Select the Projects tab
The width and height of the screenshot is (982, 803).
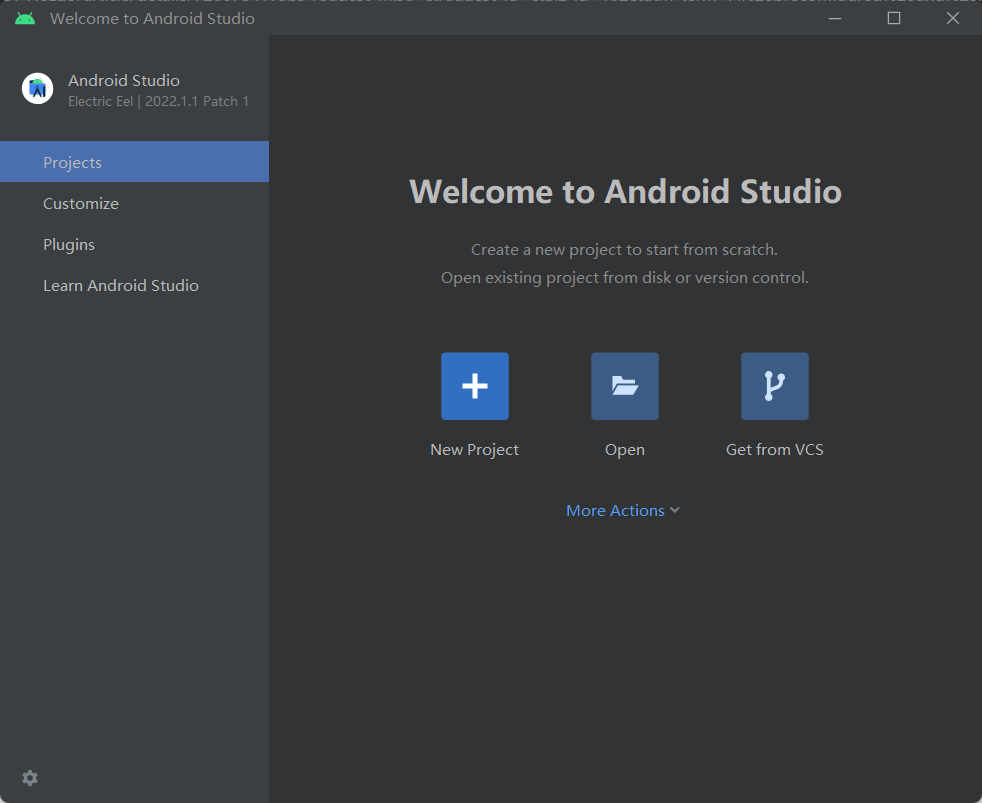coord(72,162)
